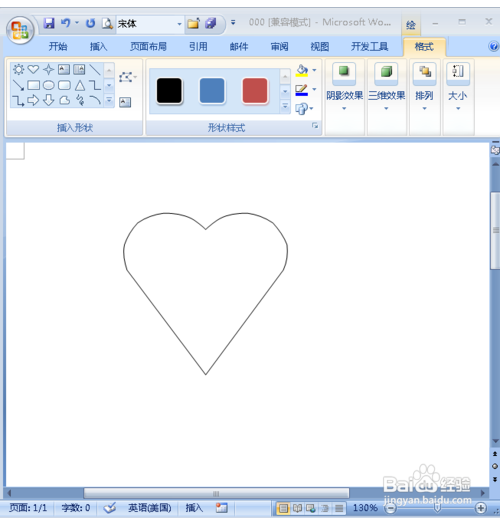Expand the undo history dropdown arrow
This screenshot has height=518, width=500.
77,23
